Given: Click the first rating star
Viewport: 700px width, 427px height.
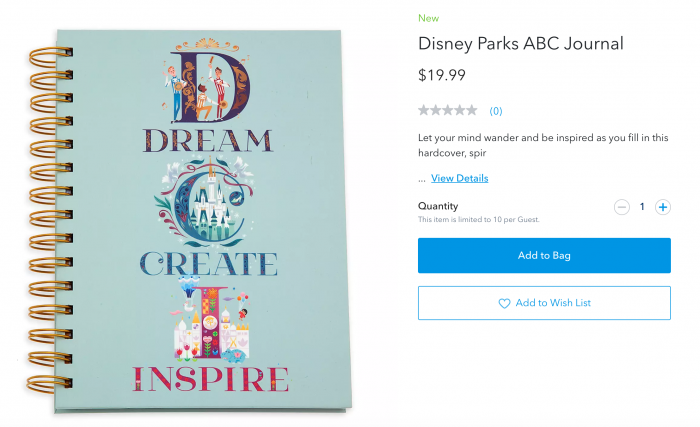Looking at the screenshot, I should pyautogui.click(x=424, y=110).
